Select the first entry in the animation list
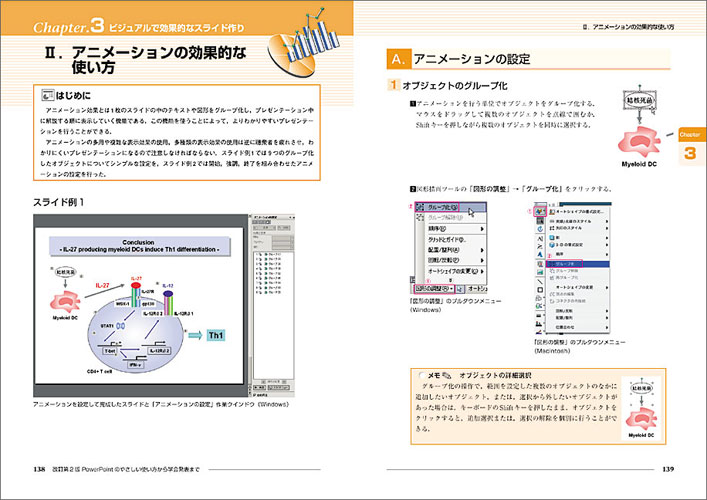 274,254
